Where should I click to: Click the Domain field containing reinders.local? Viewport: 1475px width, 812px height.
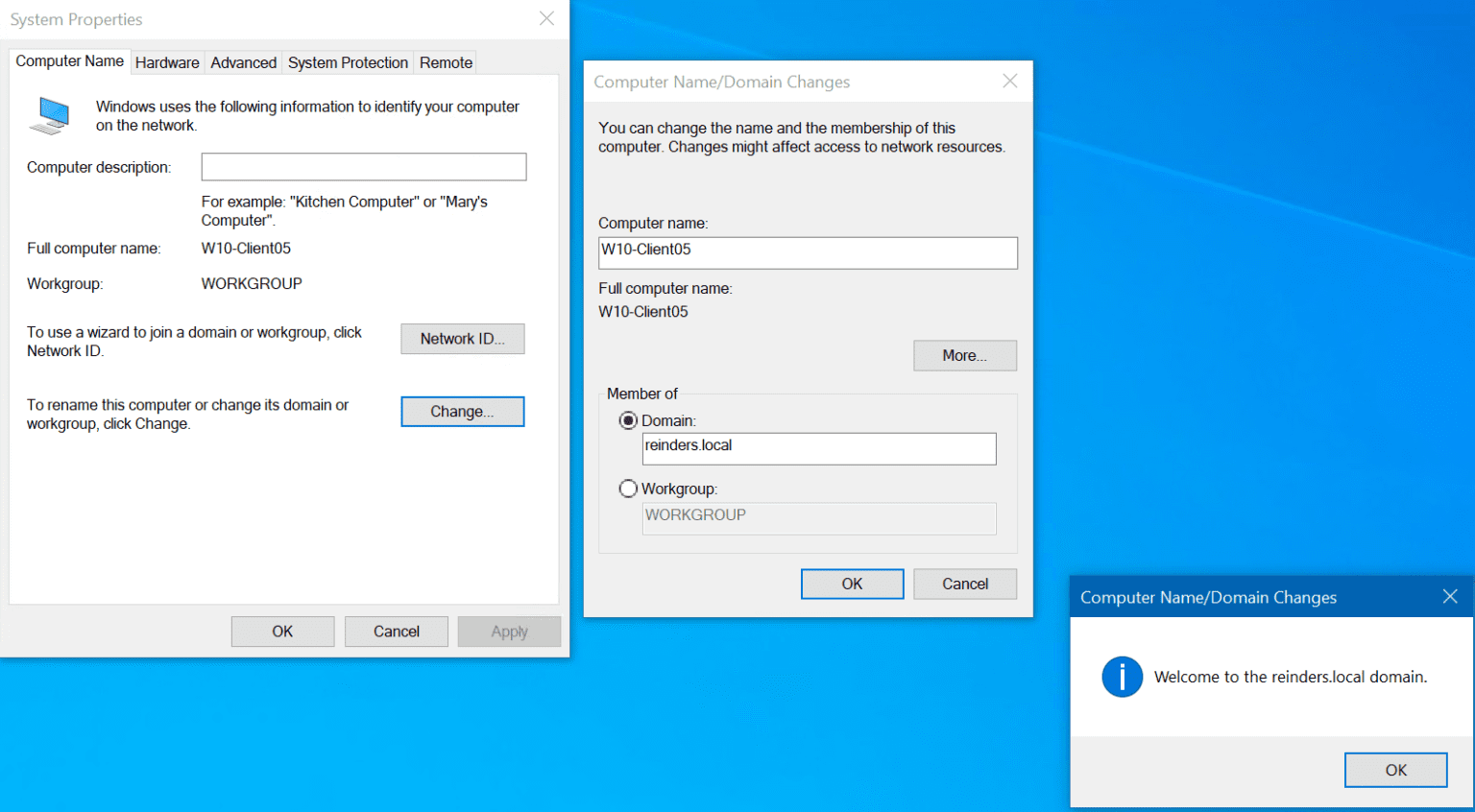click(819, 448)
